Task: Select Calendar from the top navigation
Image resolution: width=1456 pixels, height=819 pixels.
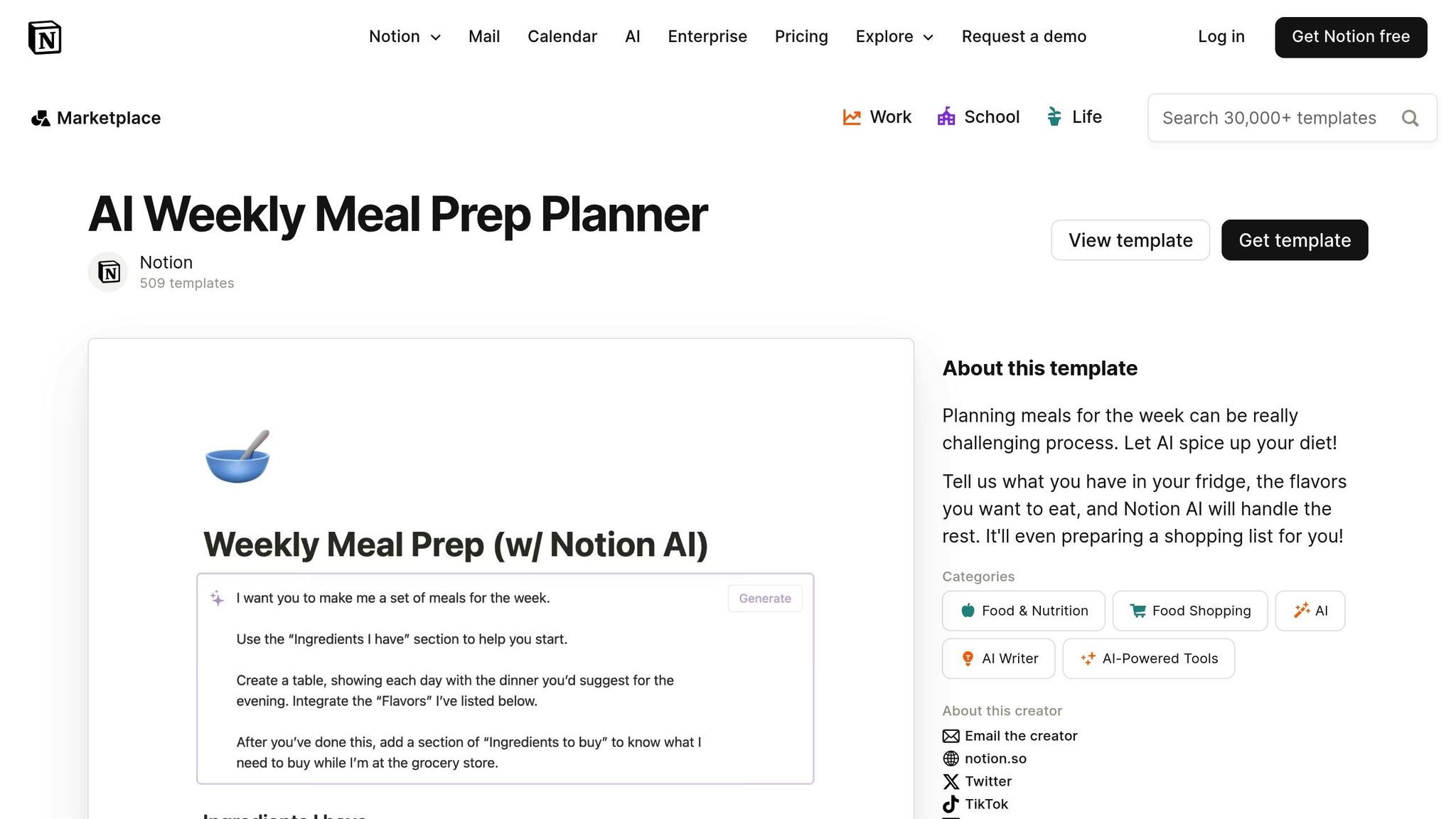Action: coord(562,36)
